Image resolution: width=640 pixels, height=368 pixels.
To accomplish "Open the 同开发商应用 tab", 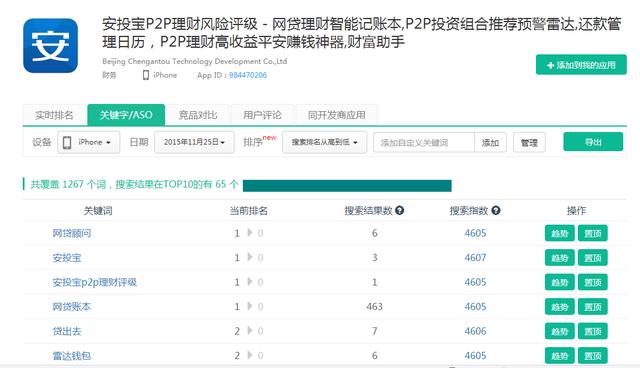I will tap(336, 115).
